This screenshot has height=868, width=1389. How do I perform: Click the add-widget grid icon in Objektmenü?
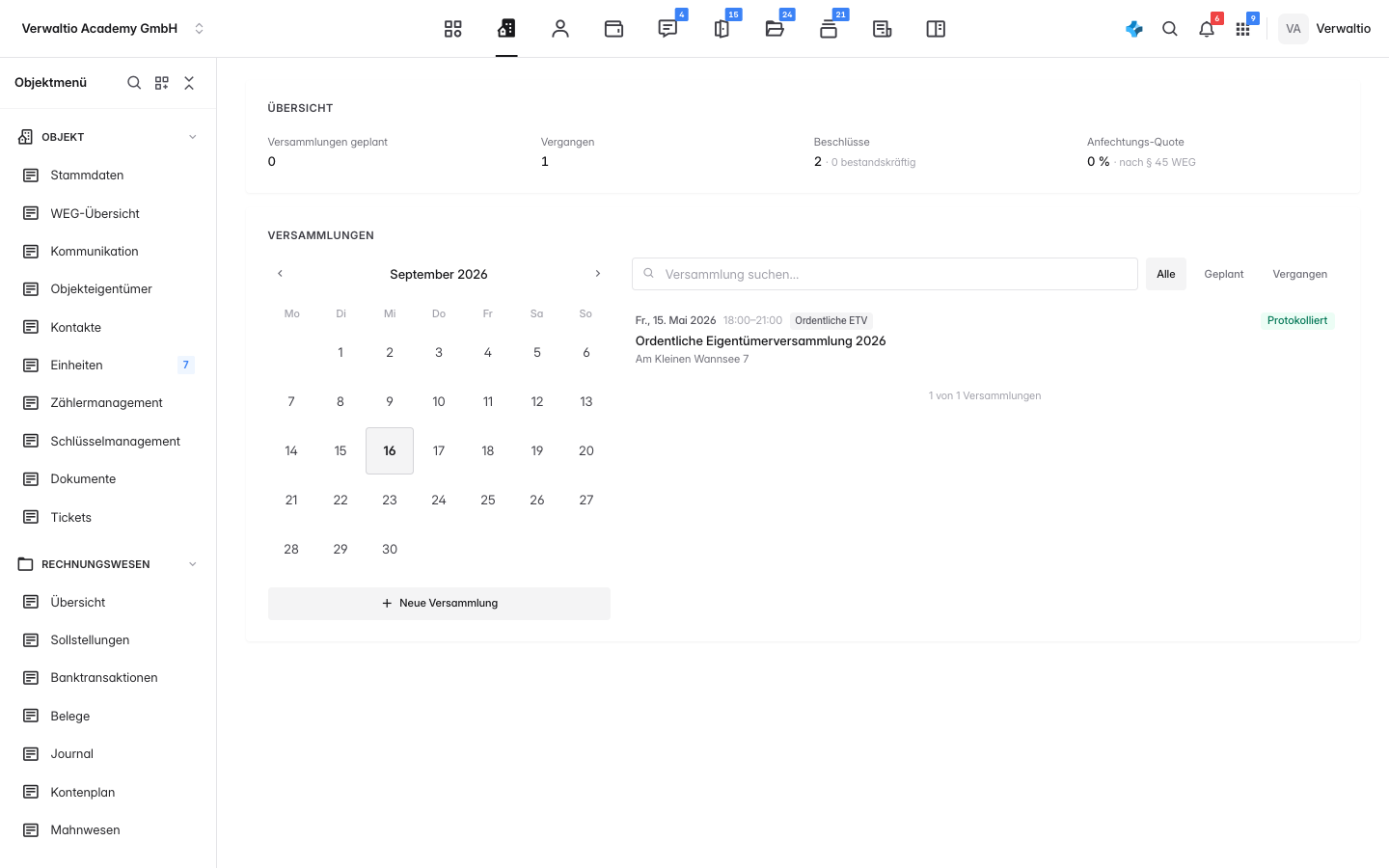[162, 83]
